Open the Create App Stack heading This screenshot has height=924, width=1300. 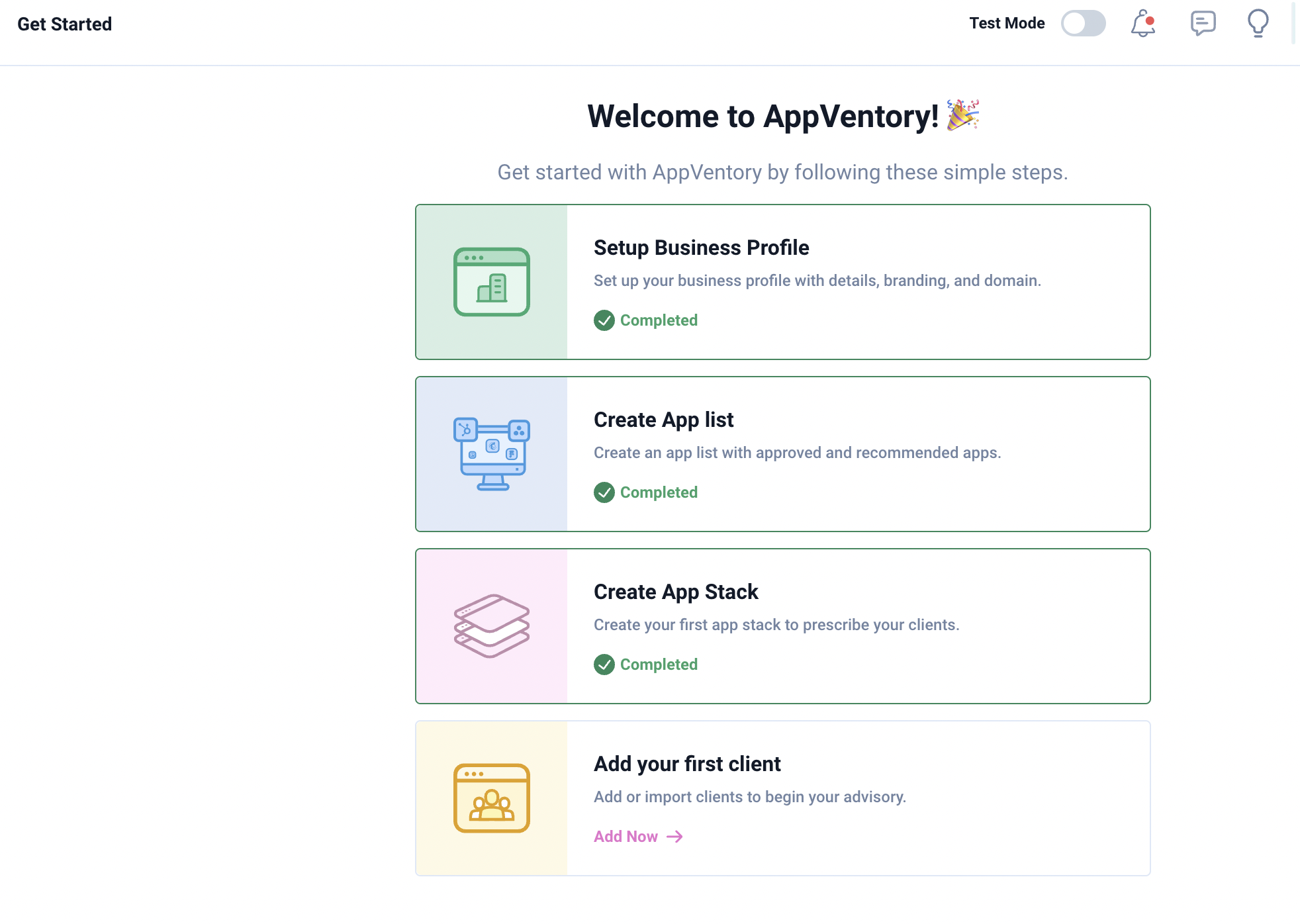click(x=675, y=592)
